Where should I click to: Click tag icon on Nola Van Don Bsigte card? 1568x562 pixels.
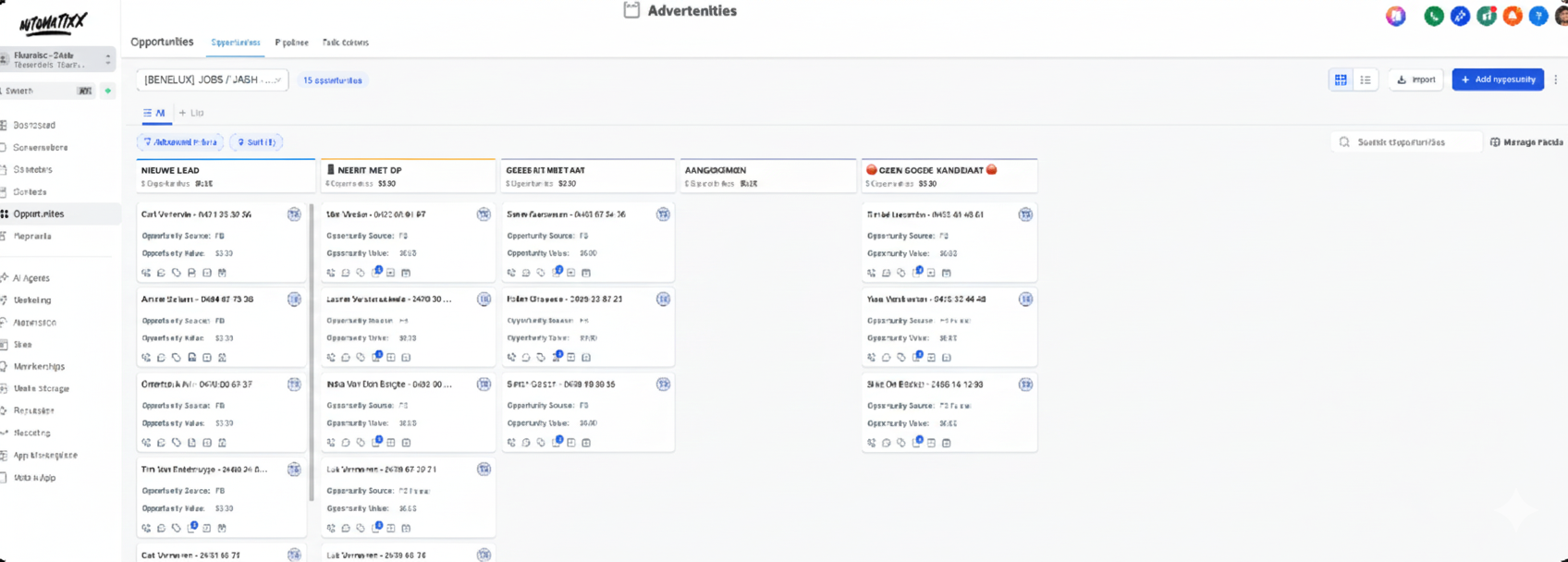[x=361, y=443]
